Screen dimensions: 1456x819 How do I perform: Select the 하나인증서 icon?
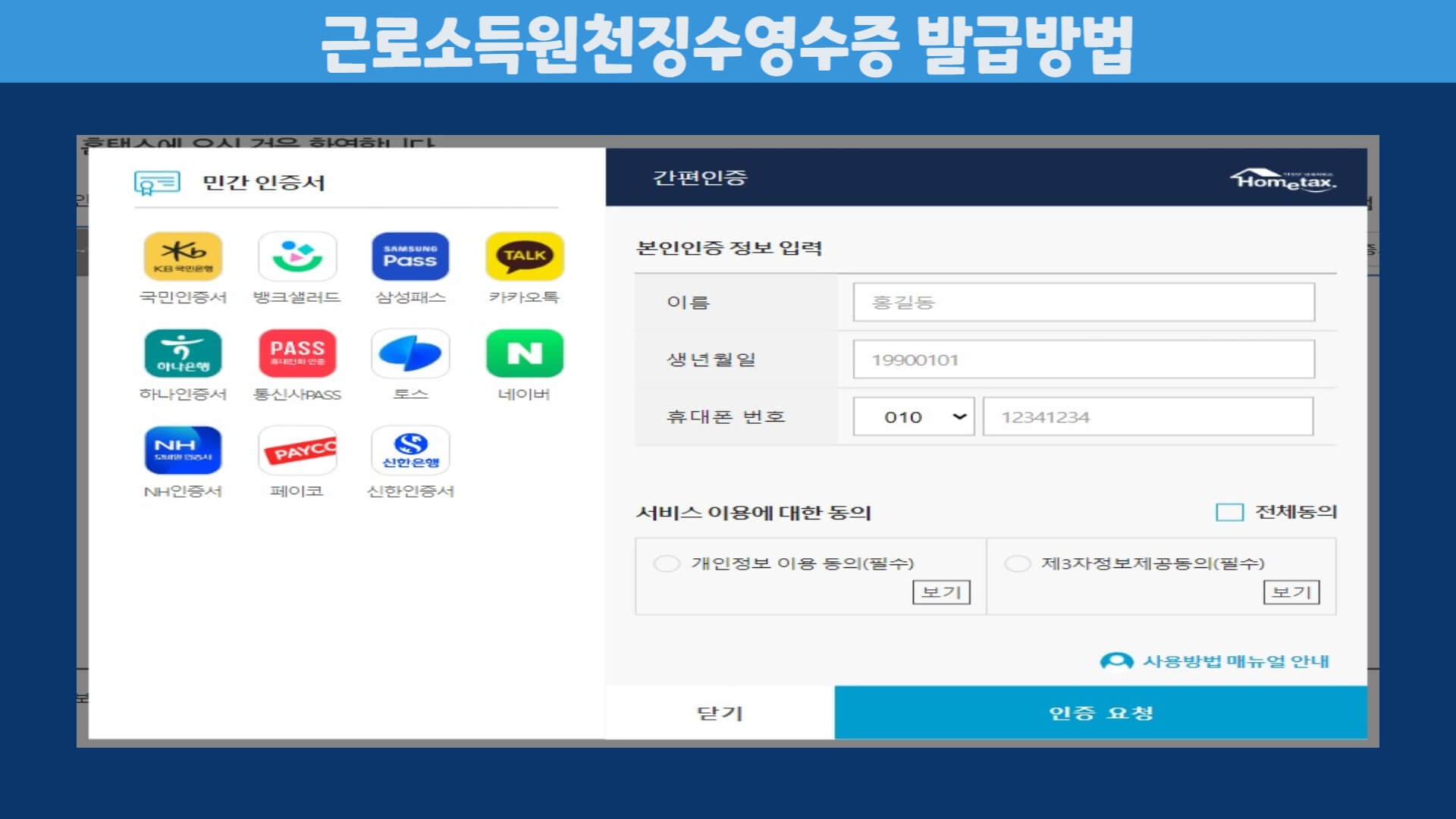(183, 353)
